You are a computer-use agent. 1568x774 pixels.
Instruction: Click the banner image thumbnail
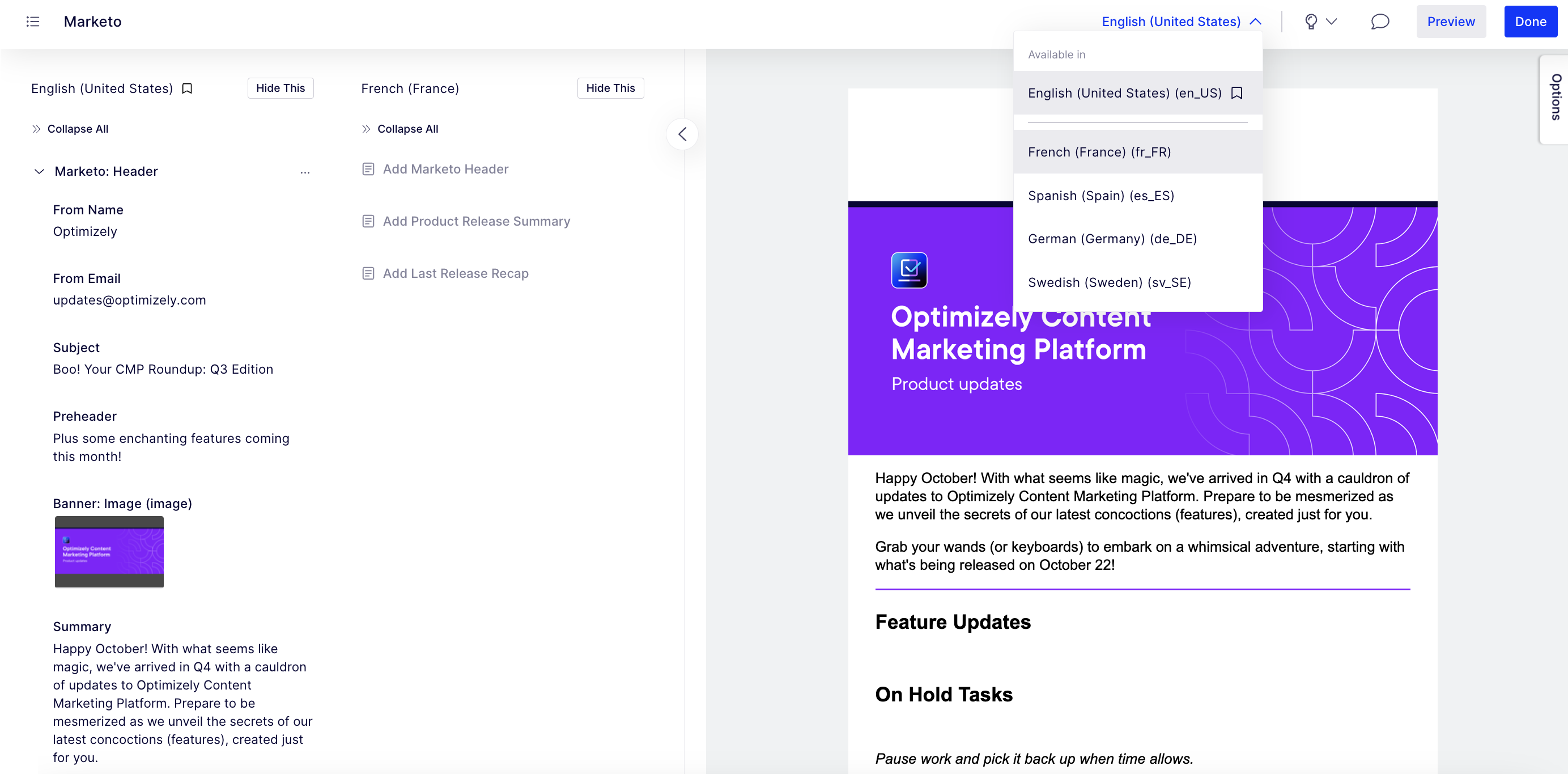109,552
